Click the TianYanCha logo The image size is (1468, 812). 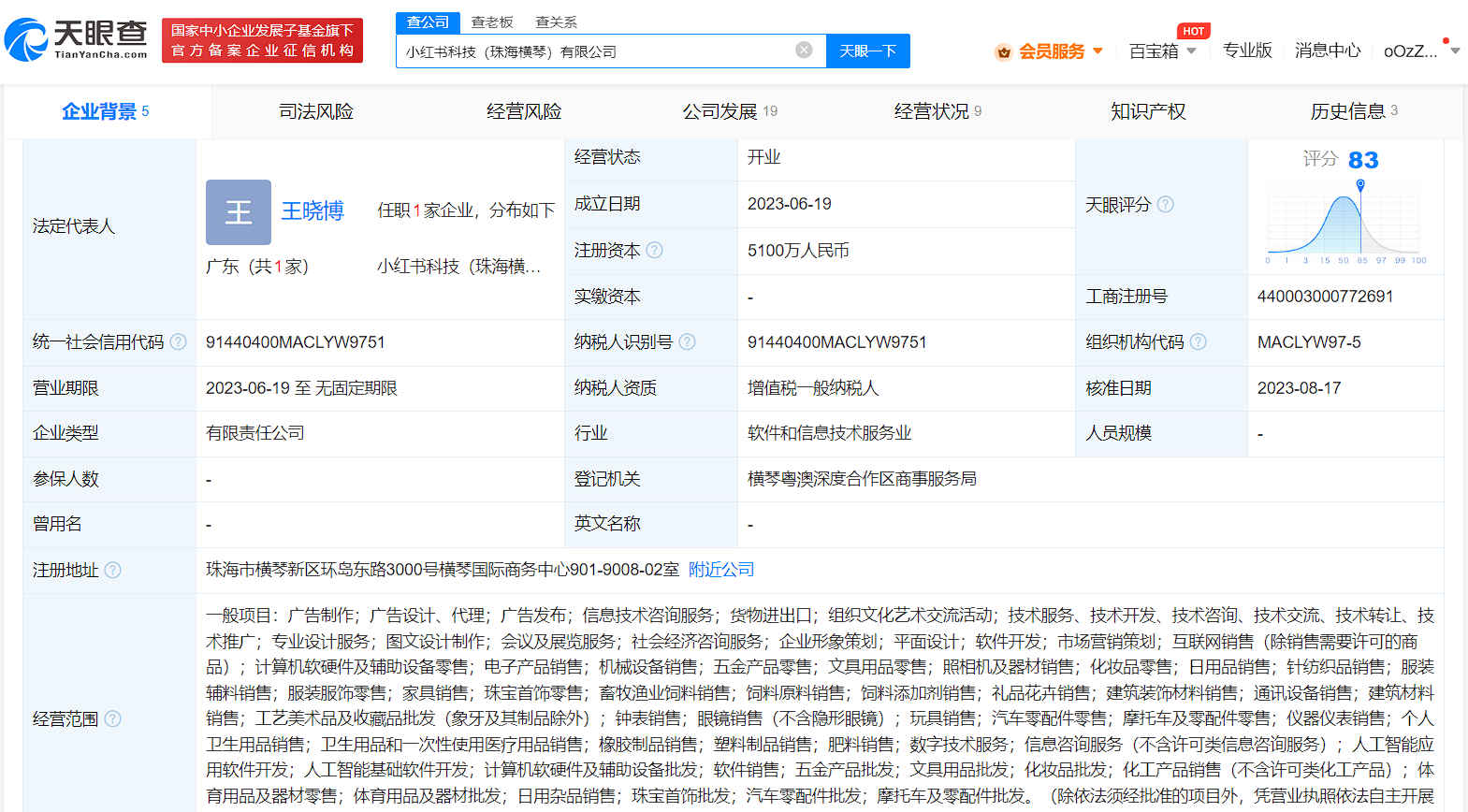(x=77, y=40)
